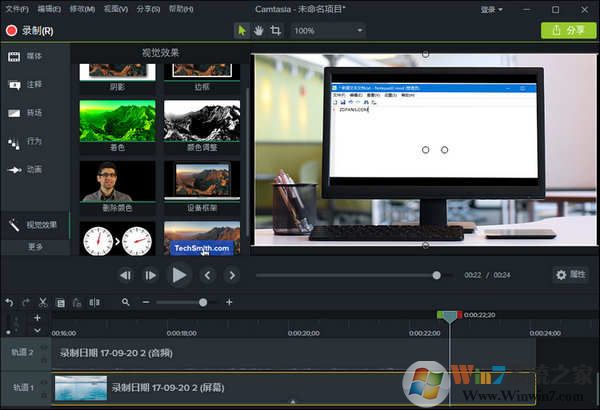Open the 注释 annotations panel
600x410 pixels.
point(25,84)
